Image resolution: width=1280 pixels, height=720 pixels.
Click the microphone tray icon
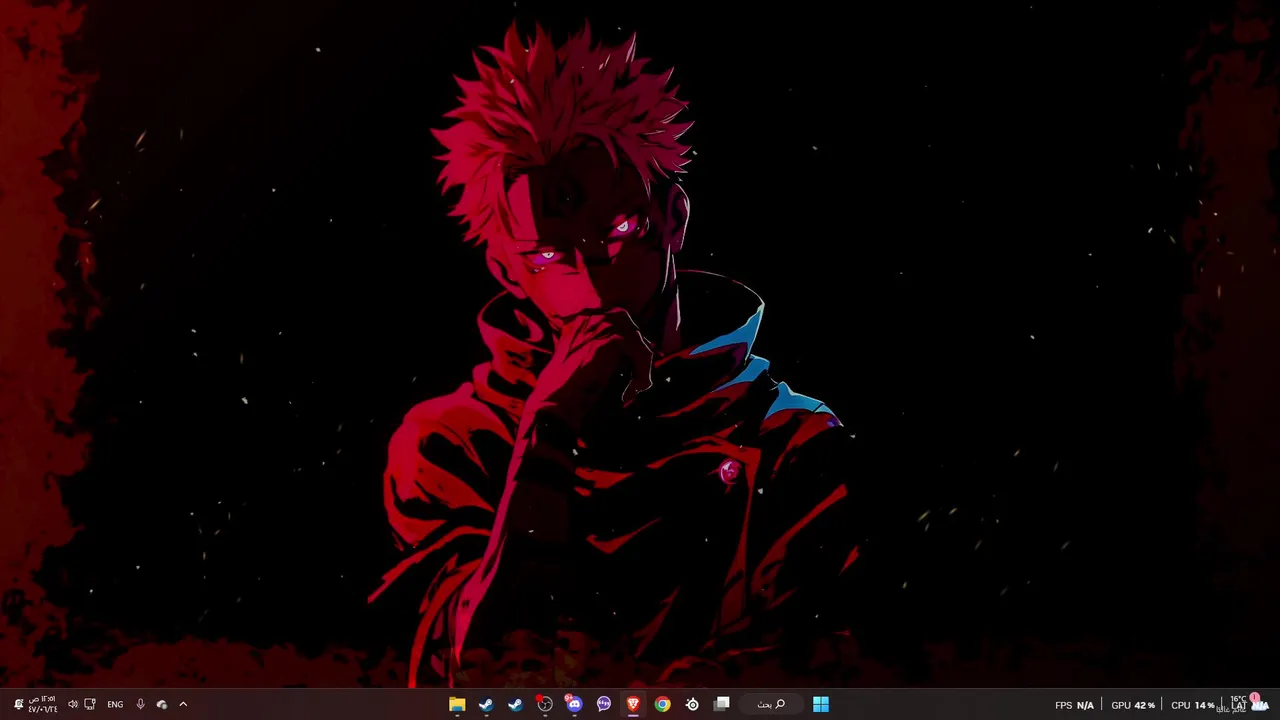pos(140,704)
